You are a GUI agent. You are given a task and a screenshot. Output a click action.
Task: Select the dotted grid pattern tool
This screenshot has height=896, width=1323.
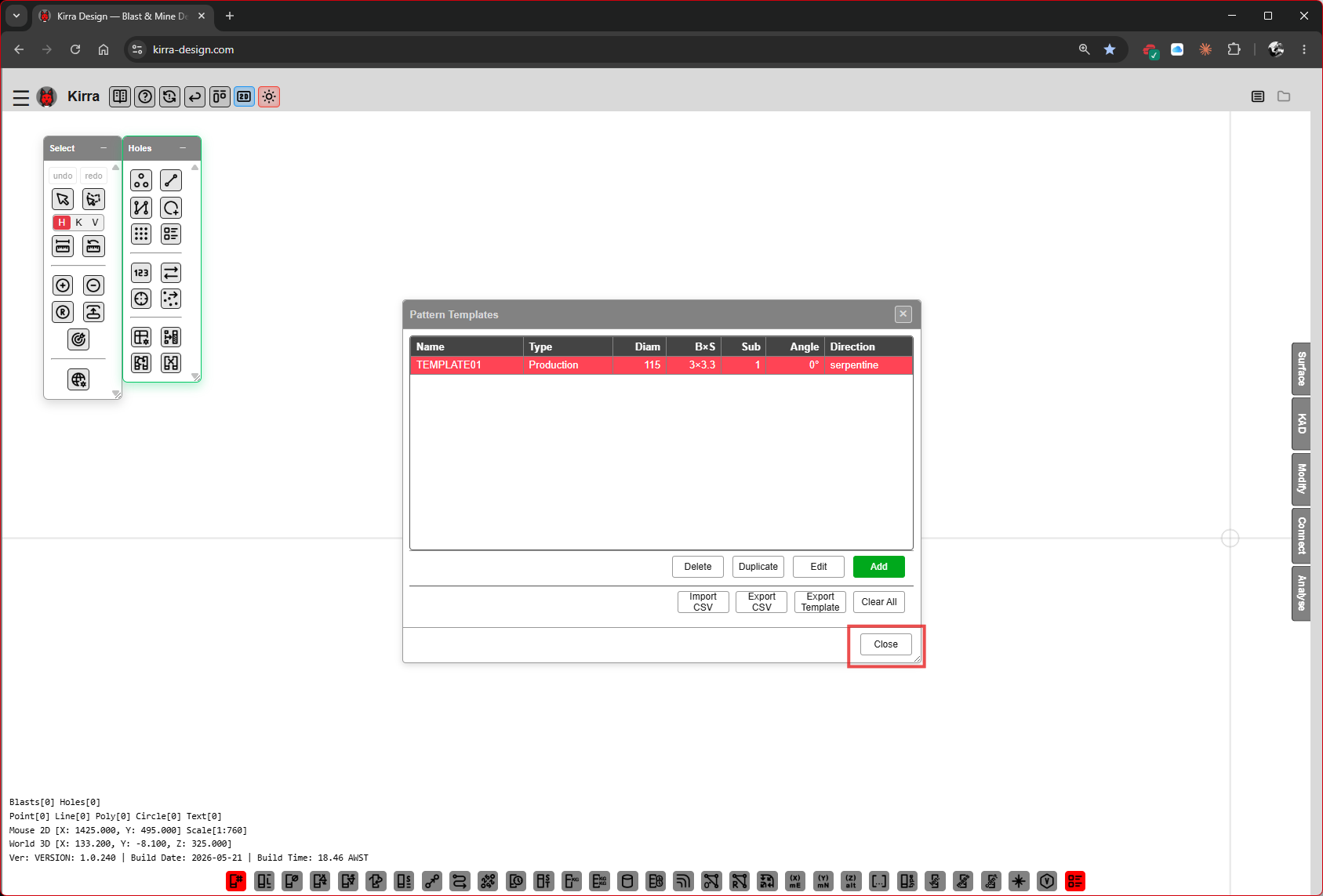[x=141, y=234]
